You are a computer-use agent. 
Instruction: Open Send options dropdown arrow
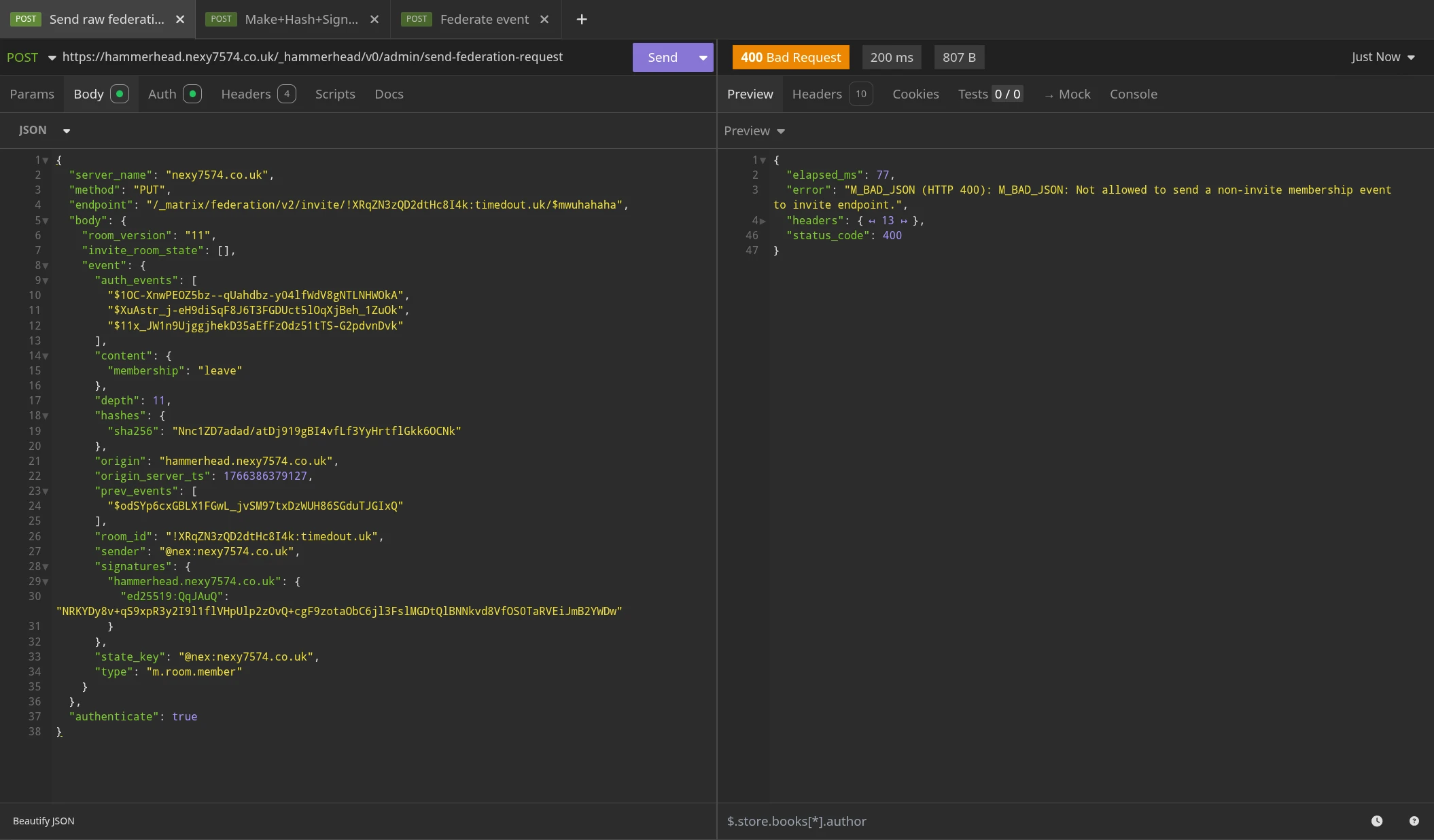(x=703, y=57)
